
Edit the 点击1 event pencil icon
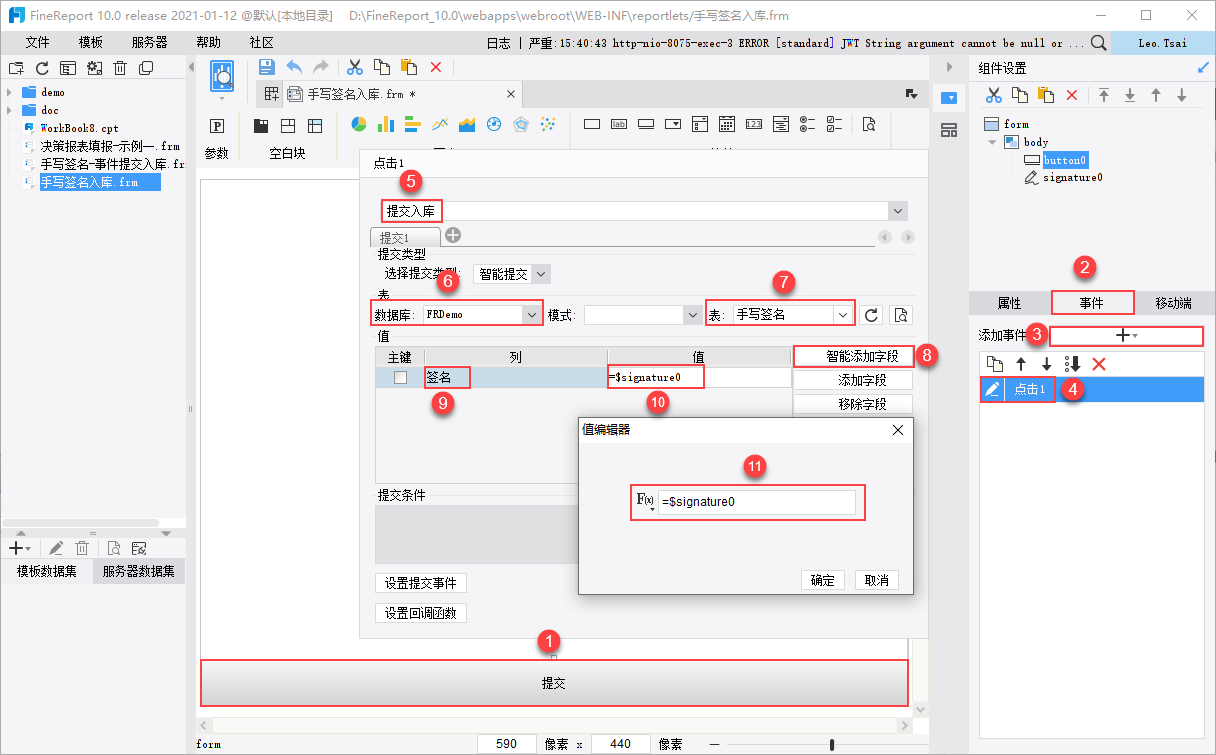pos(992,389)
